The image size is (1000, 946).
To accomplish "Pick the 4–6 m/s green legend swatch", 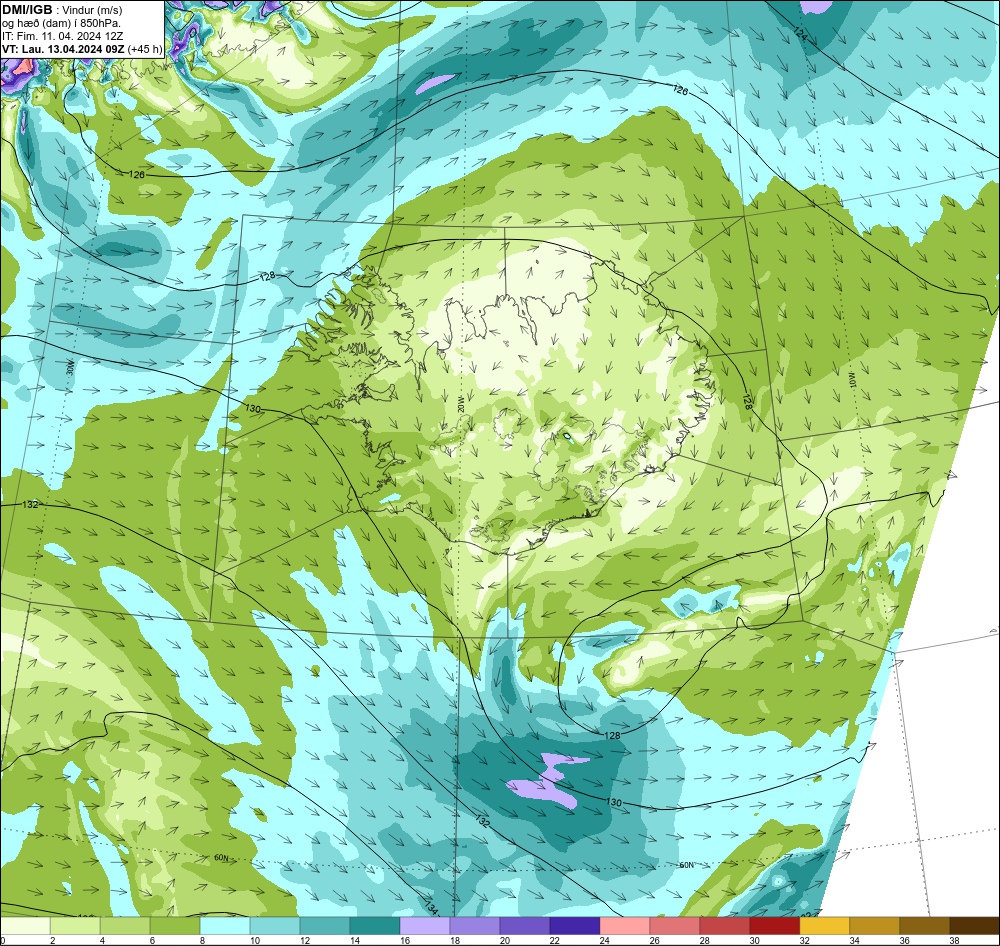I will point(126,925).
